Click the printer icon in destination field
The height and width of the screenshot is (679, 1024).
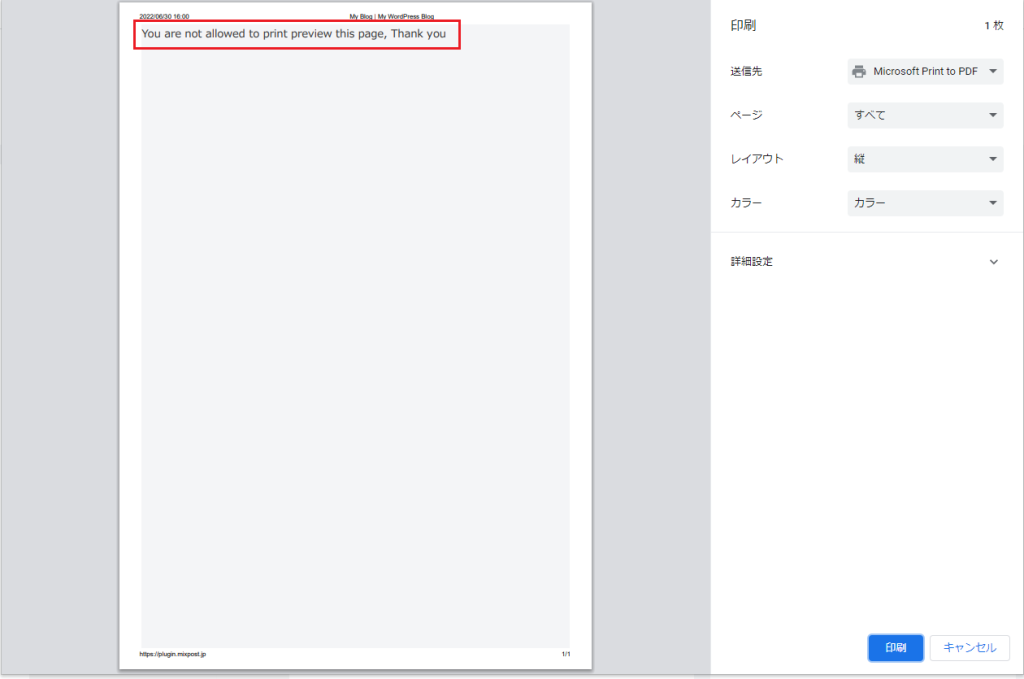pos(859,71)
